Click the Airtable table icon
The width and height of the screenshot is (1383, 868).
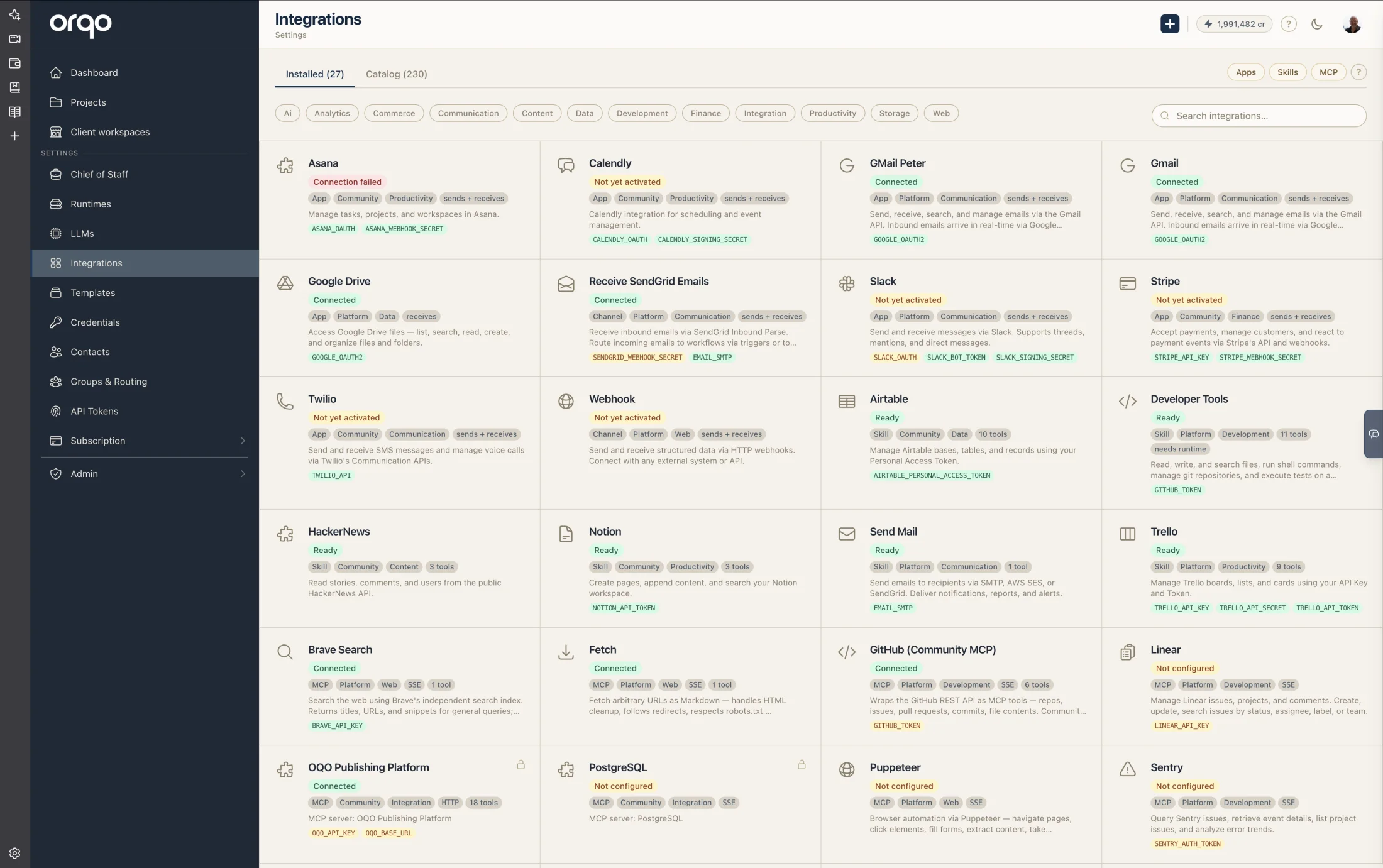click(x=847, y=401)
